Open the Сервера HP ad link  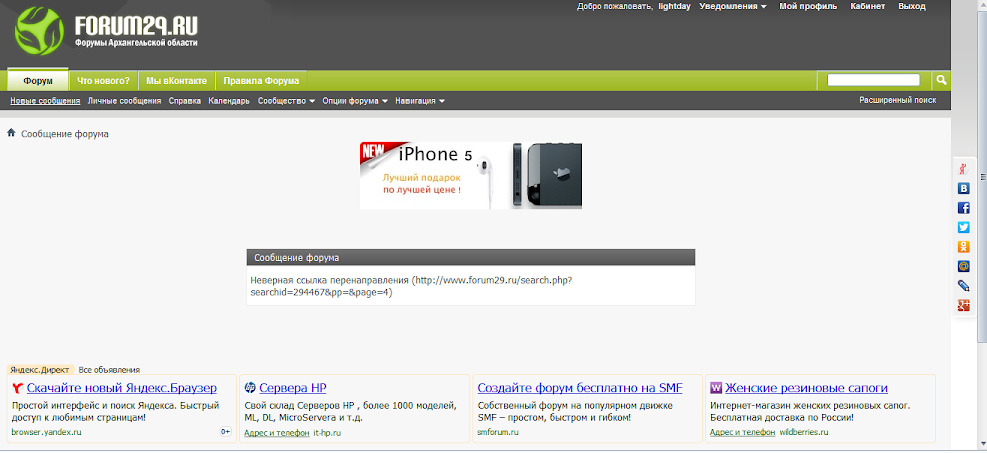(x=293, y=388)
